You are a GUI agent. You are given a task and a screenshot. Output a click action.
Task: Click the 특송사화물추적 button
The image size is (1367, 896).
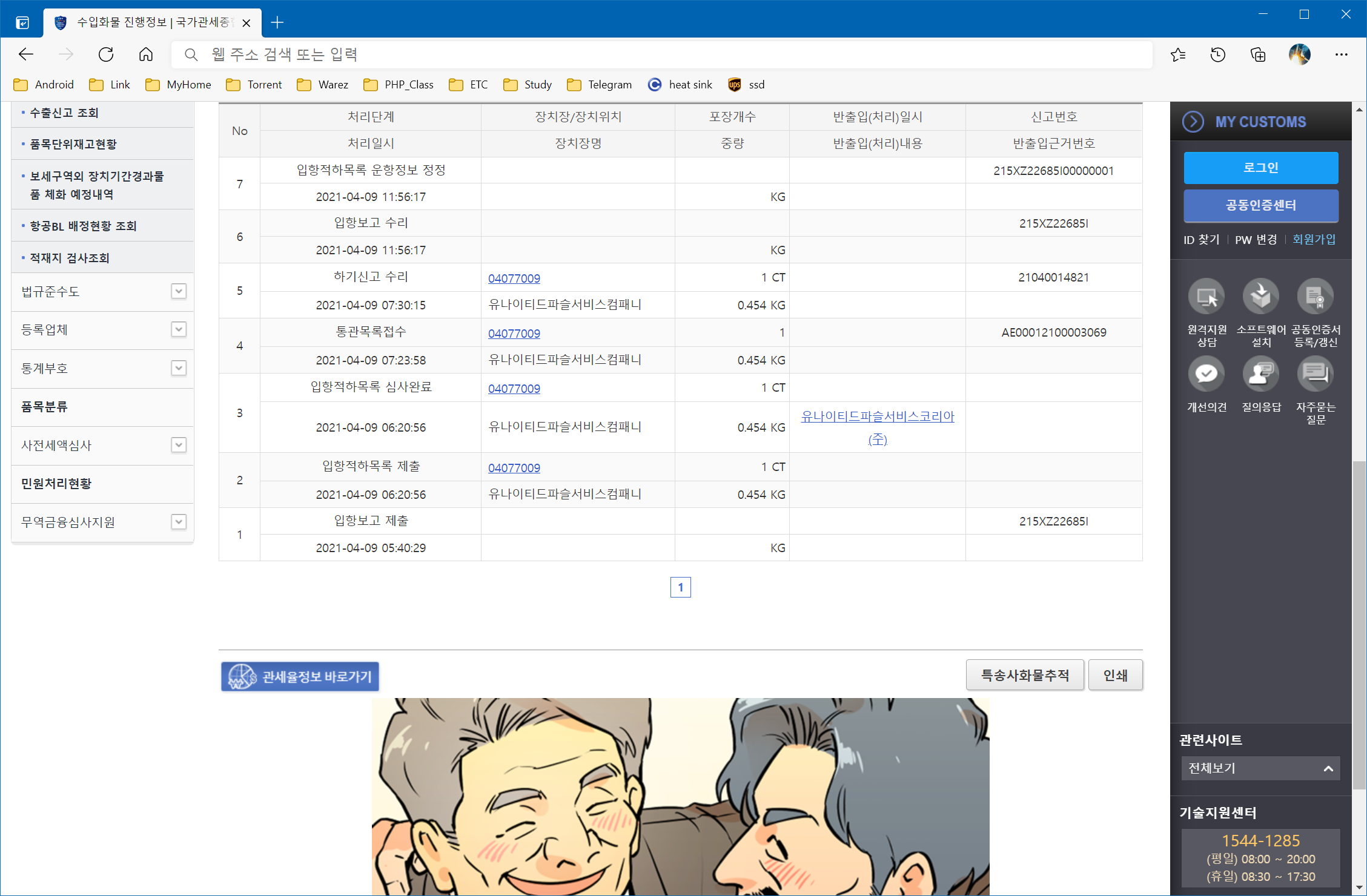tap(1024, 675)
